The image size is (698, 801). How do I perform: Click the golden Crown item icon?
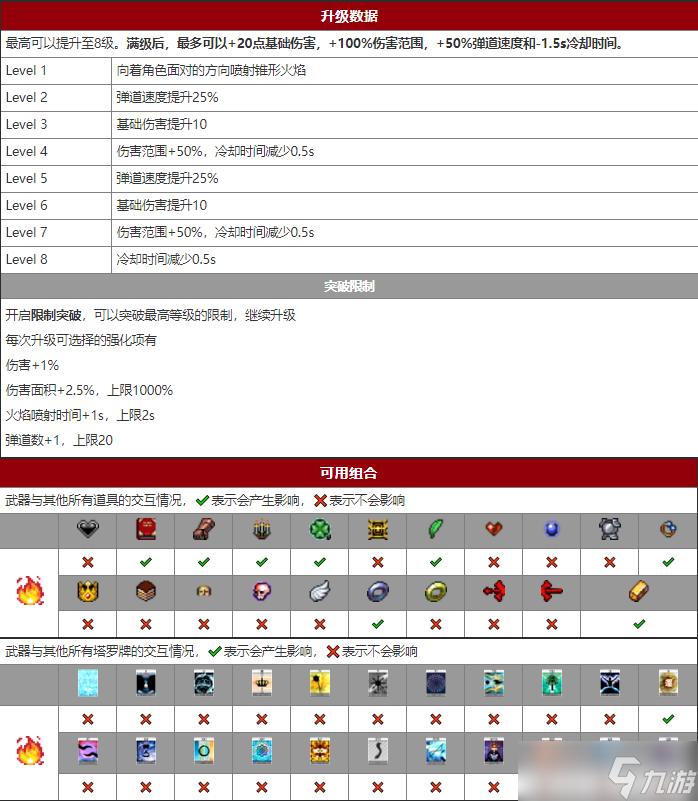(x=88, y=592)
